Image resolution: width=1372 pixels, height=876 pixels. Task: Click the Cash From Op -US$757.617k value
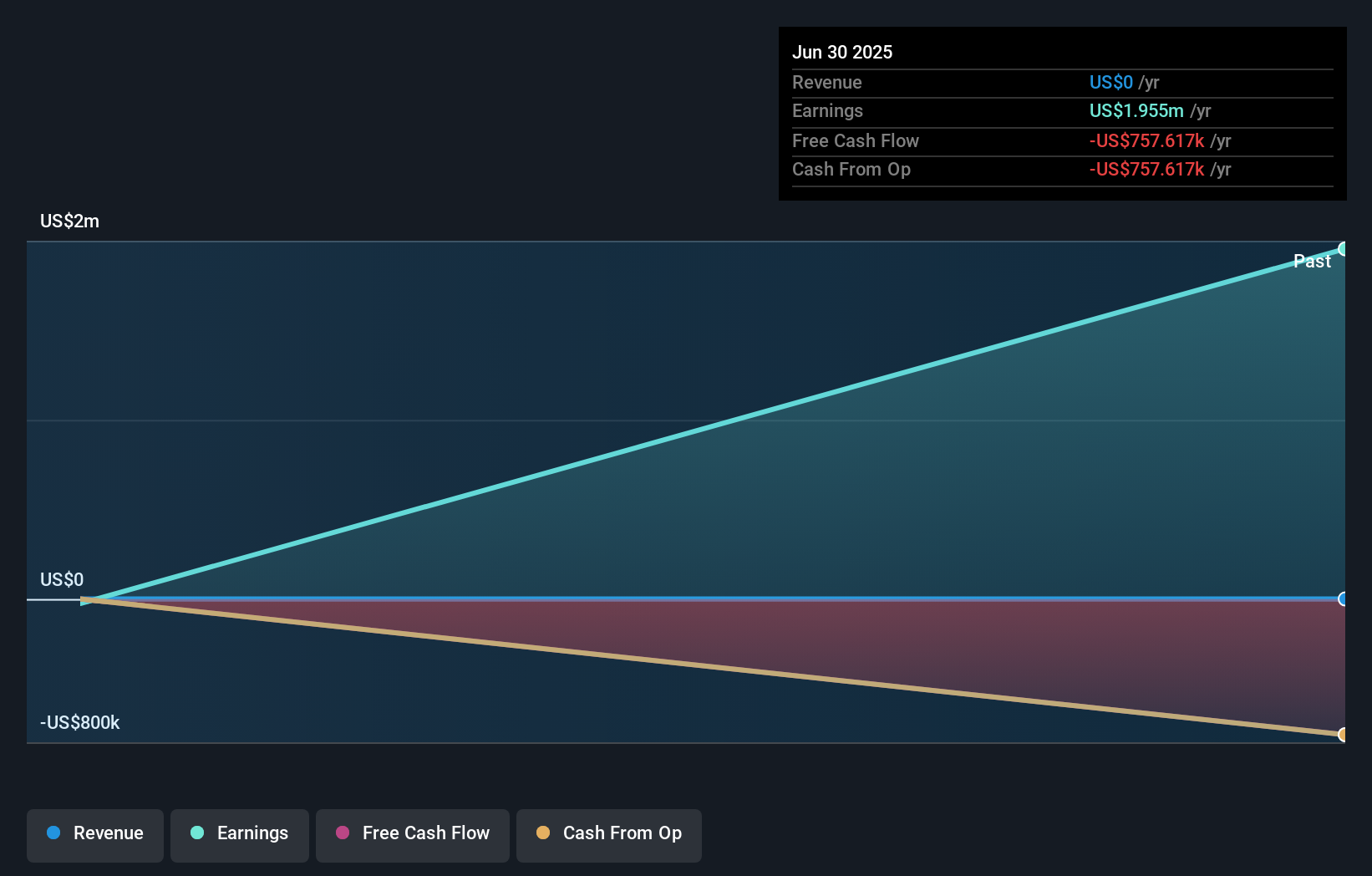(x=1146, y=169)
